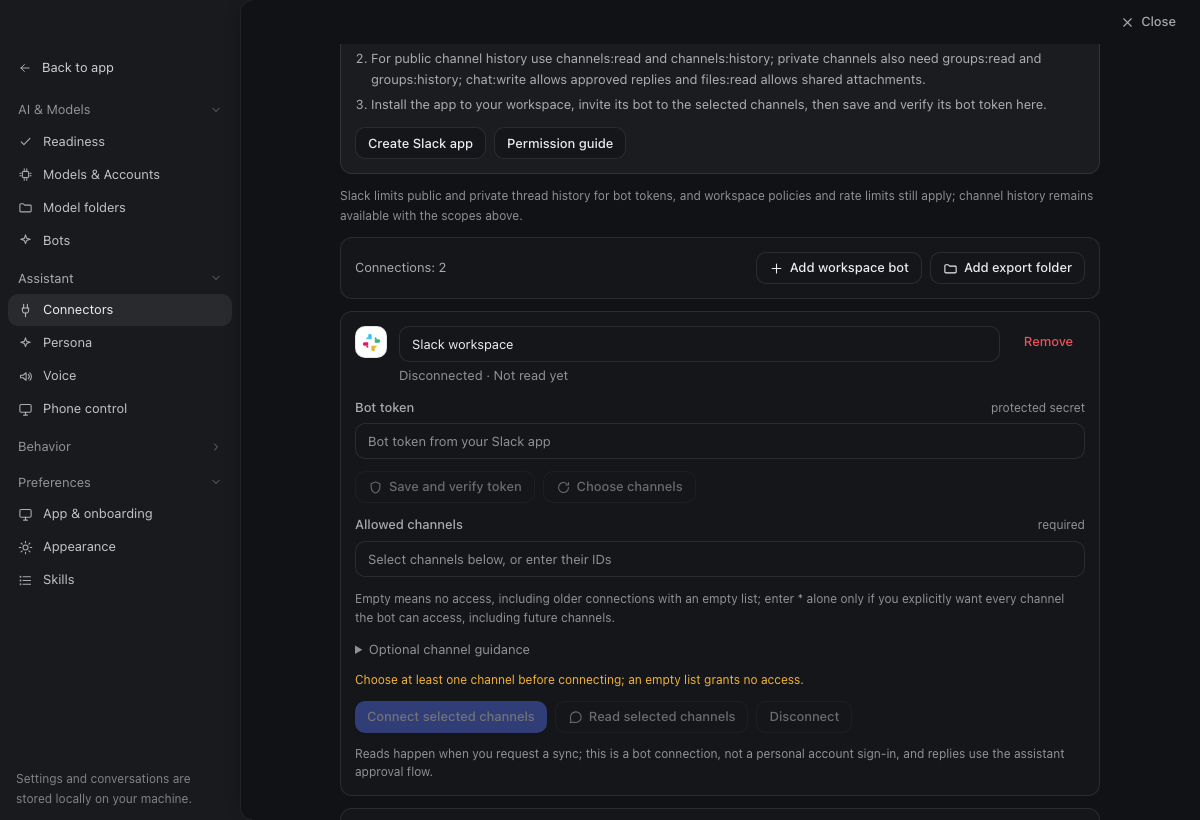This screenshot has height=820, width=1200.
Task: Click Connect selected channels
Action: tap(451, 717)
